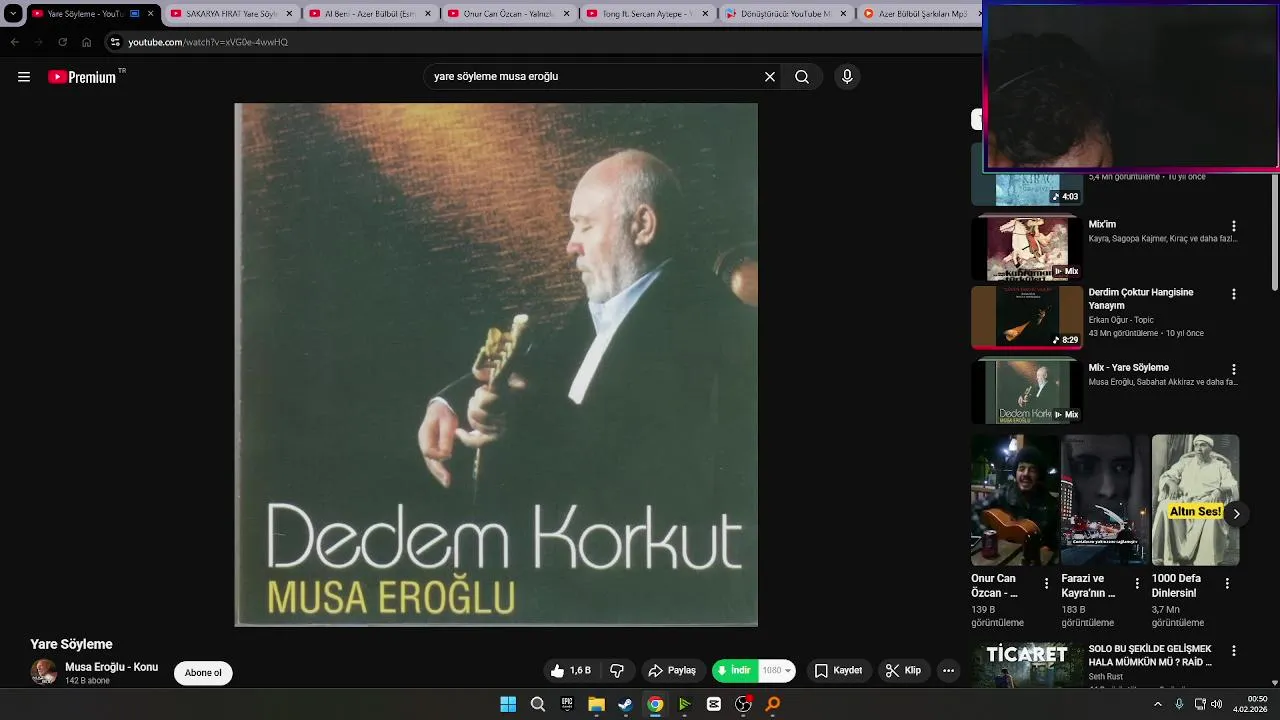Share video with Paylaş button

click(672, 671)
